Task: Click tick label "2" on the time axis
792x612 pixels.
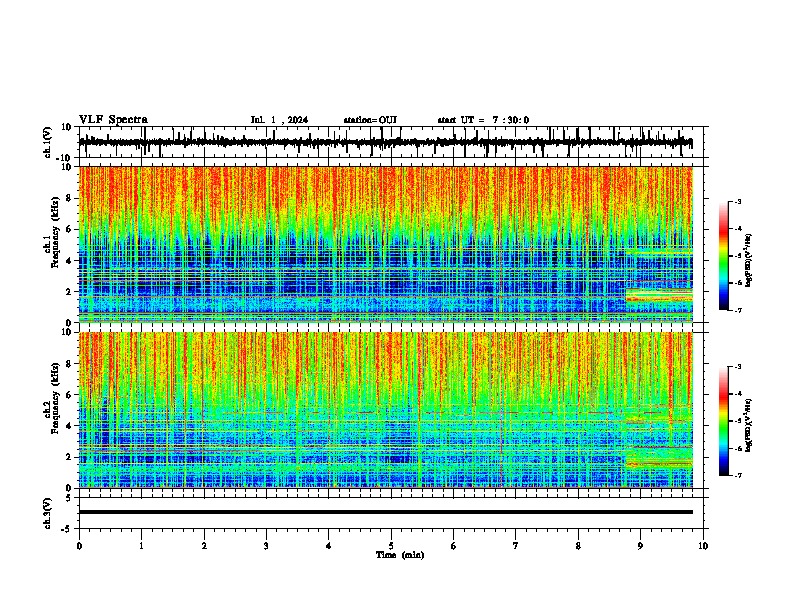Action: 204,546
